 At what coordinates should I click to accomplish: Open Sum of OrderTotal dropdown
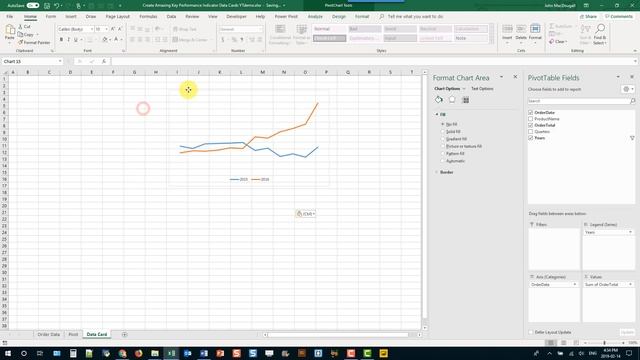[x=630, y=284]
